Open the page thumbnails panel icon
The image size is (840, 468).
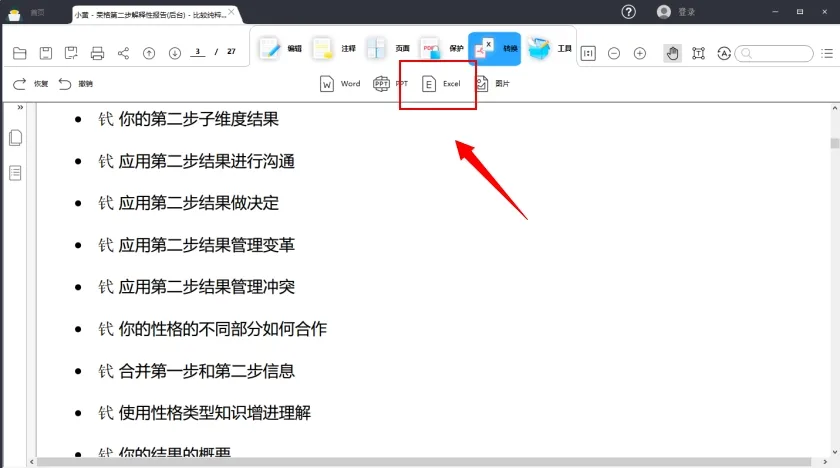click(x=16, y=138)
